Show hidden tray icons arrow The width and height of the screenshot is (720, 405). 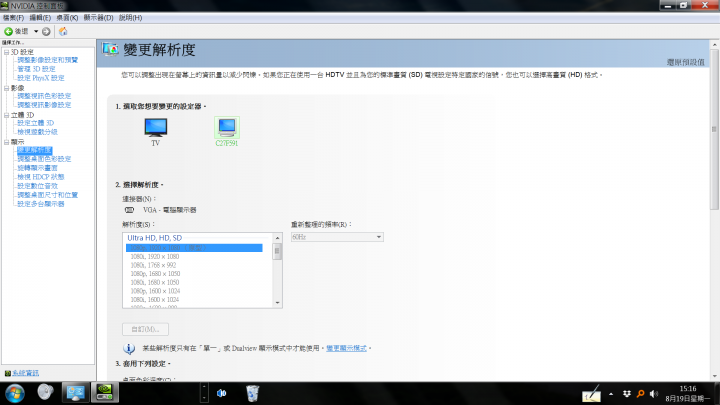click(611, 394)
